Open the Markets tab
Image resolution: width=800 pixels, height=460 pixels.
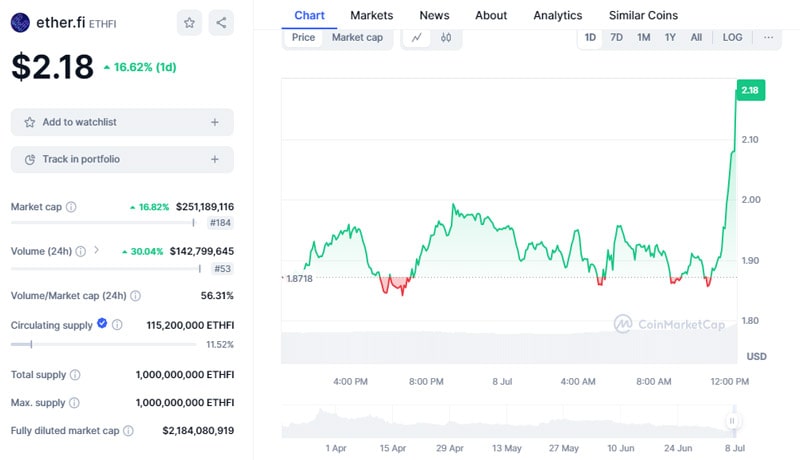pos(371,15)
